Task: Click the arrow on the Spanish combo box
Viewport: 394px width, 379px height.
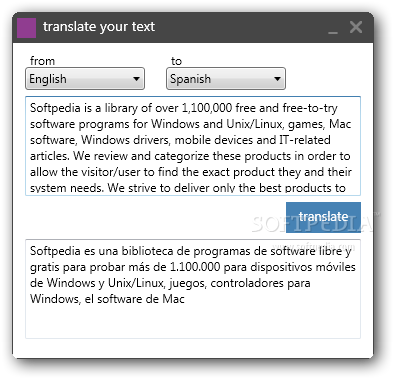Action: tap(277, 79)
